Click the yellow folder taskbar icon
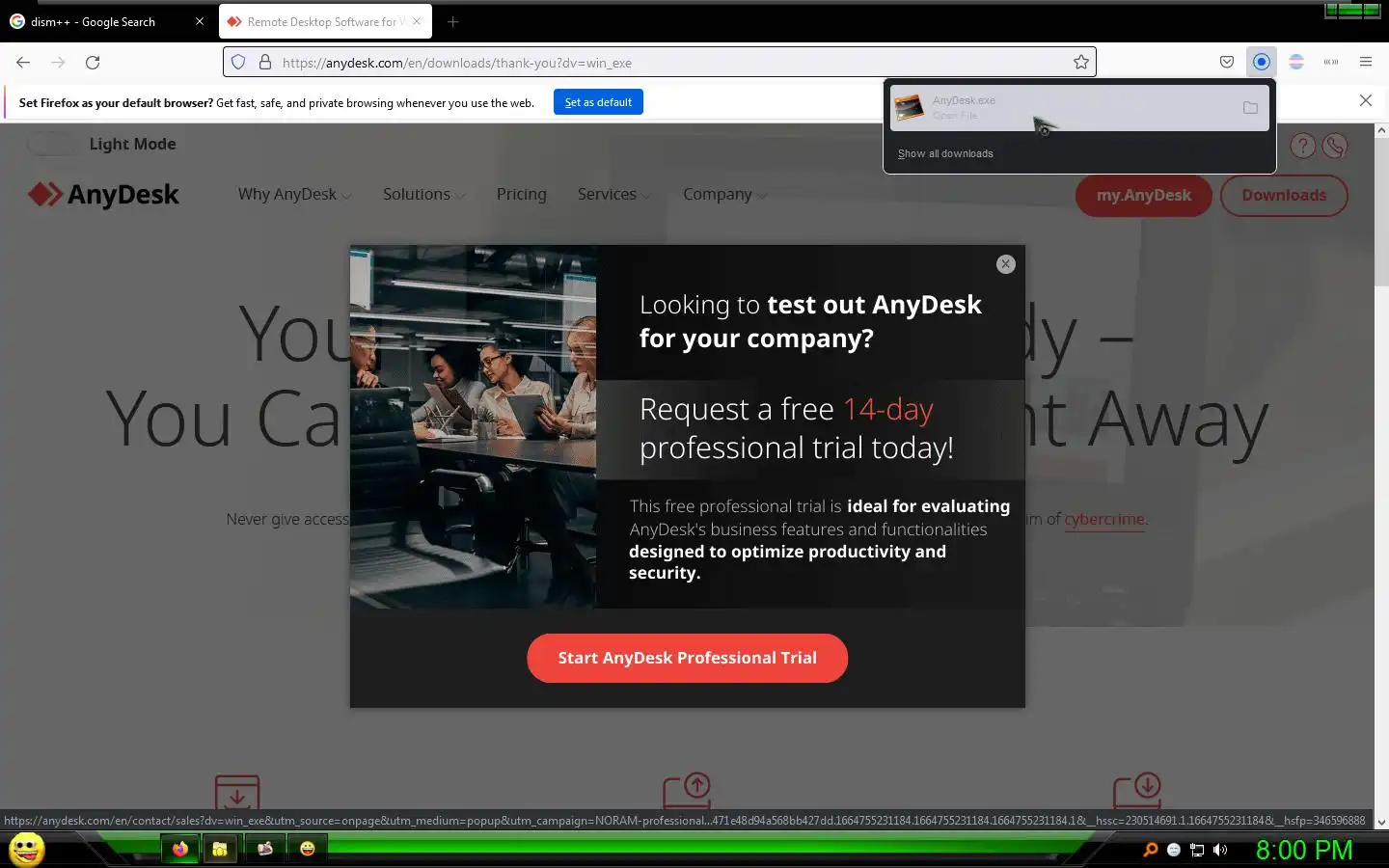Viewport: 1389px width, 868px height. click(x=220, y=849)
